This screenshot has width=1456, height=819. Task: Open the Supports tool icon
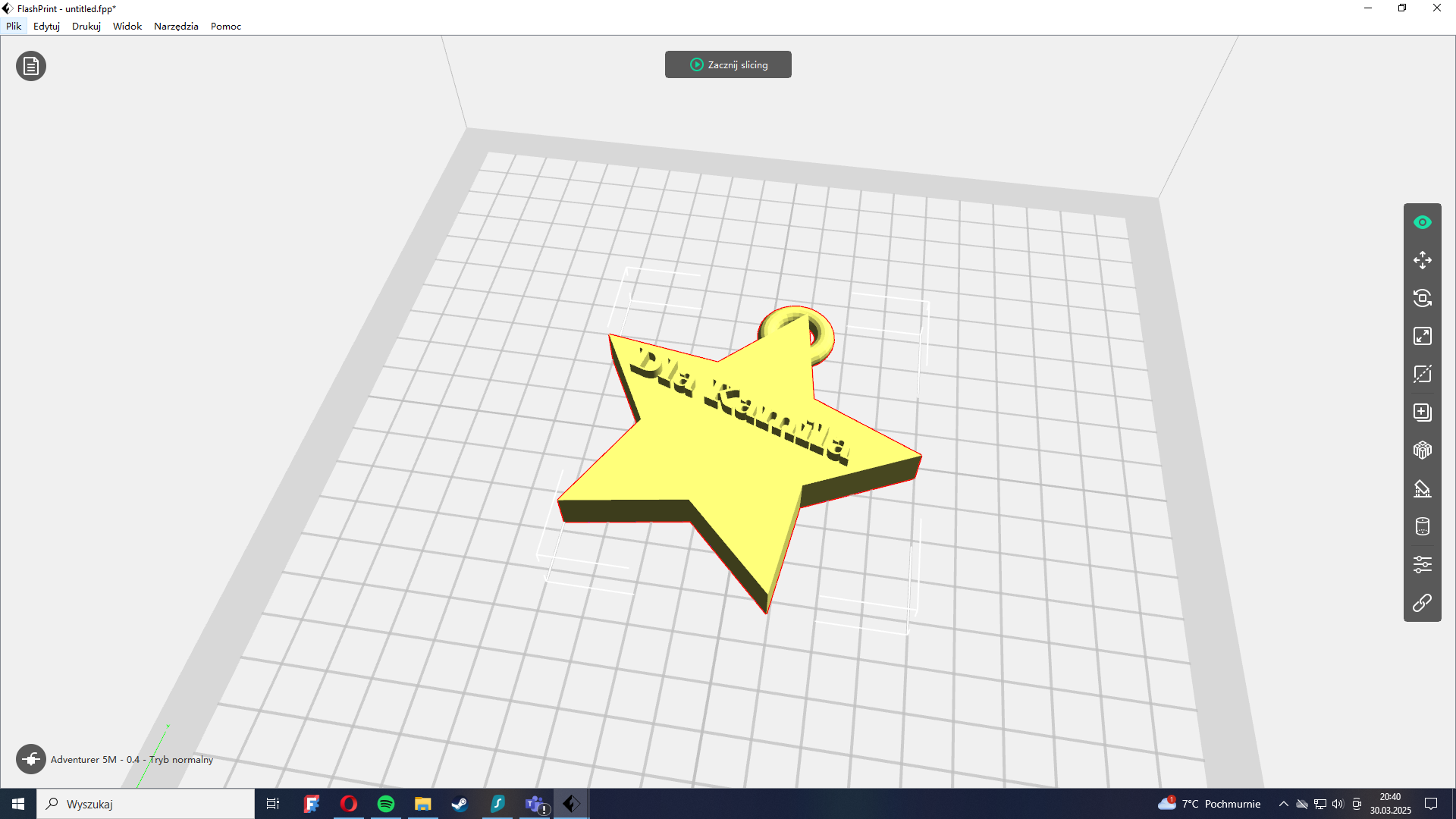coord(1422,488)
